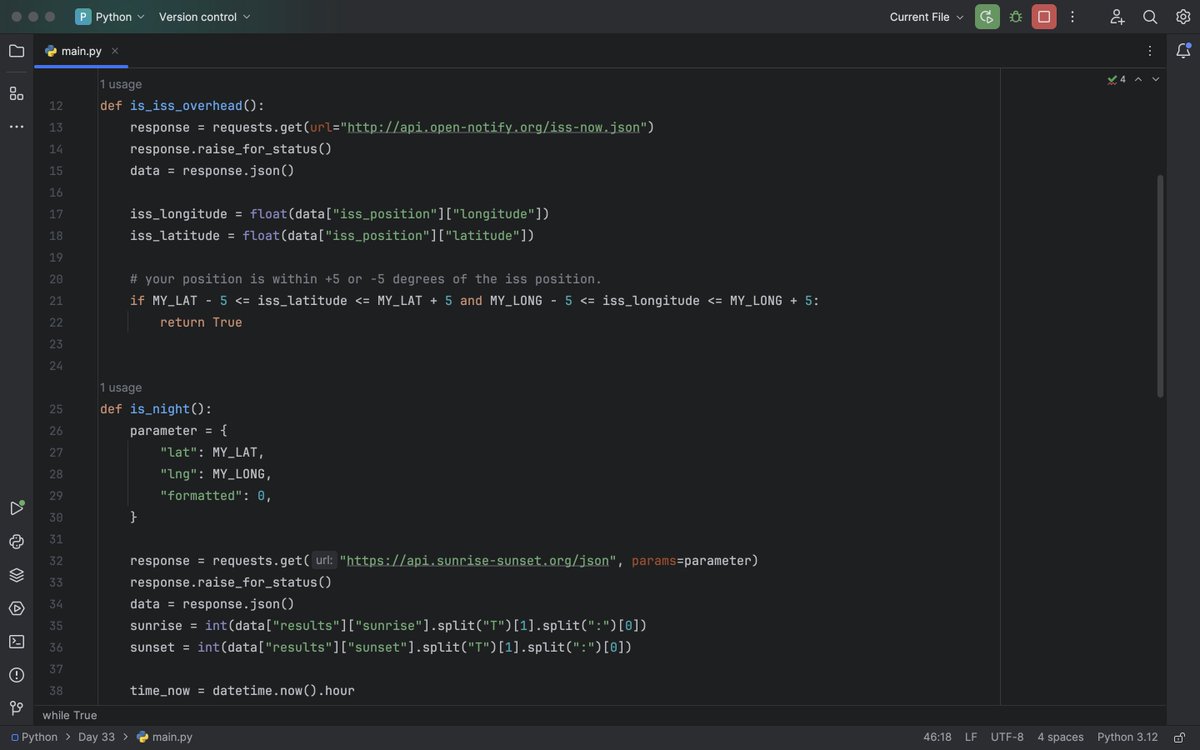Viewport: 1200px width, 750px height.
Task: Click 'sunrise' variable on line 35
Action: coord(156,626)
